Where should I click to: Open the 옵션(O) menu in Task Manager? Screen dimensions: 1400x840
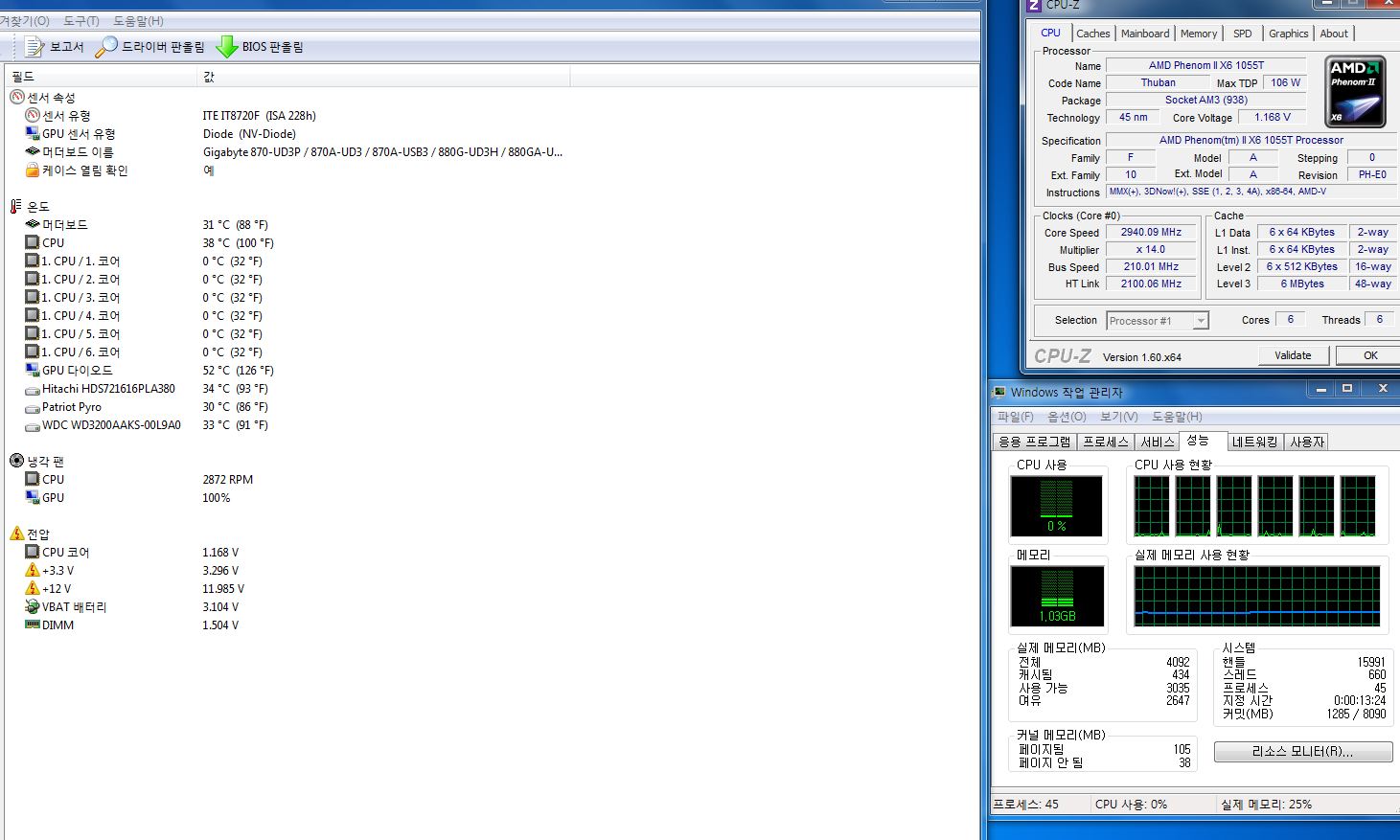(x=1067, y=417)
